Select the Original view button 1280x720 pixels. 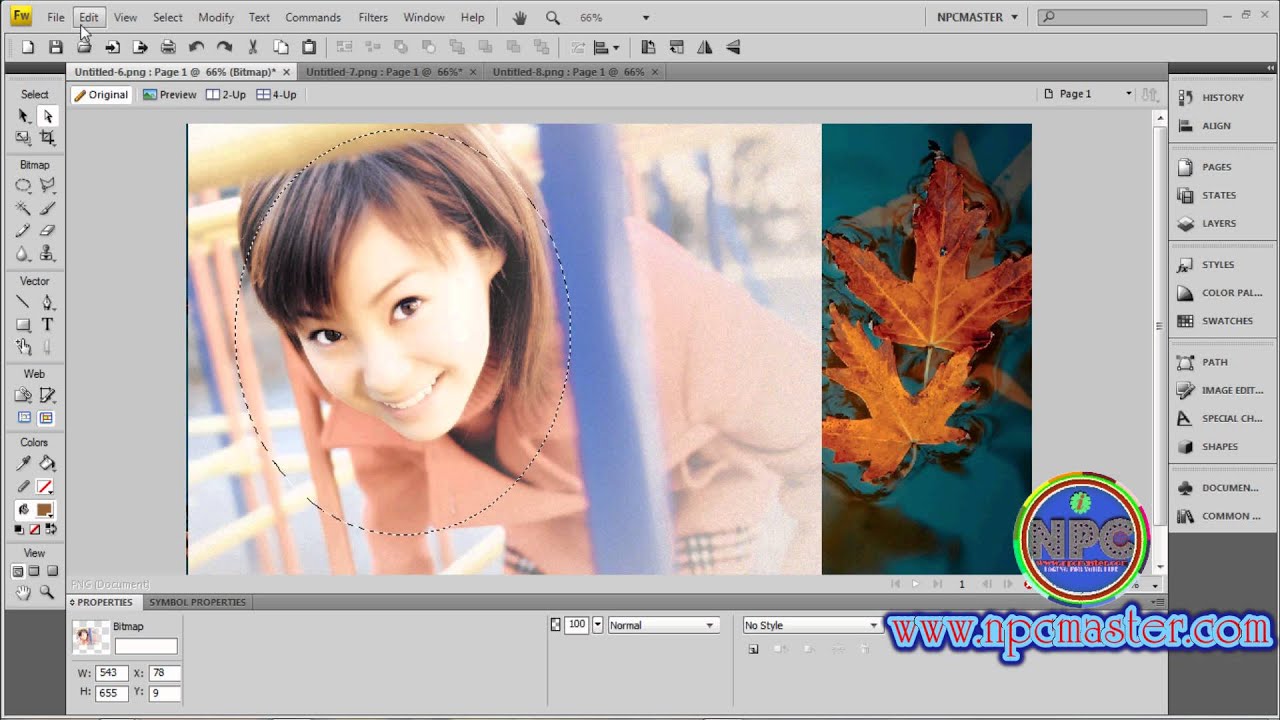(101, 94)
